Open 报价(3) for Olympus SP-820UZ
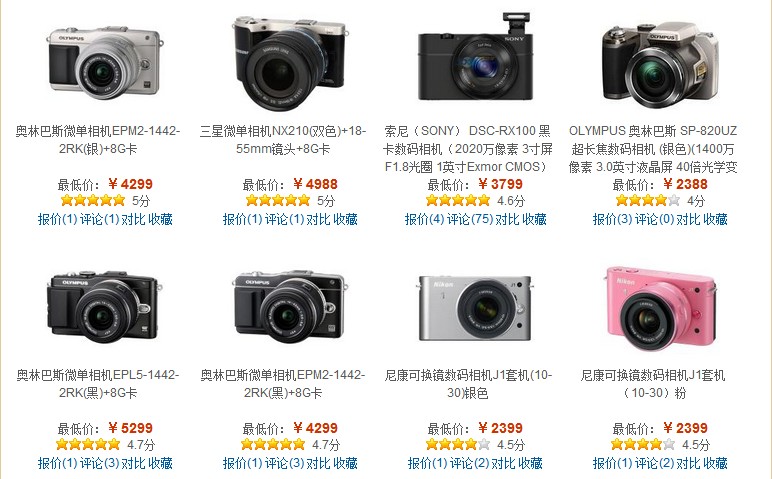Screen dimensions: 773x479 pyautogui.click(x=612, y=219)
